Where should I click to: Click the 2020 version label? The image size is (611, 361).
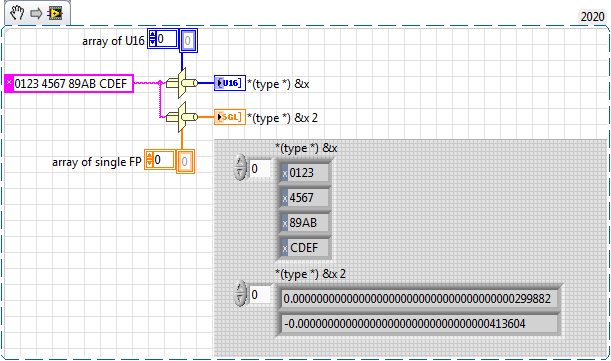coord(592,17)
